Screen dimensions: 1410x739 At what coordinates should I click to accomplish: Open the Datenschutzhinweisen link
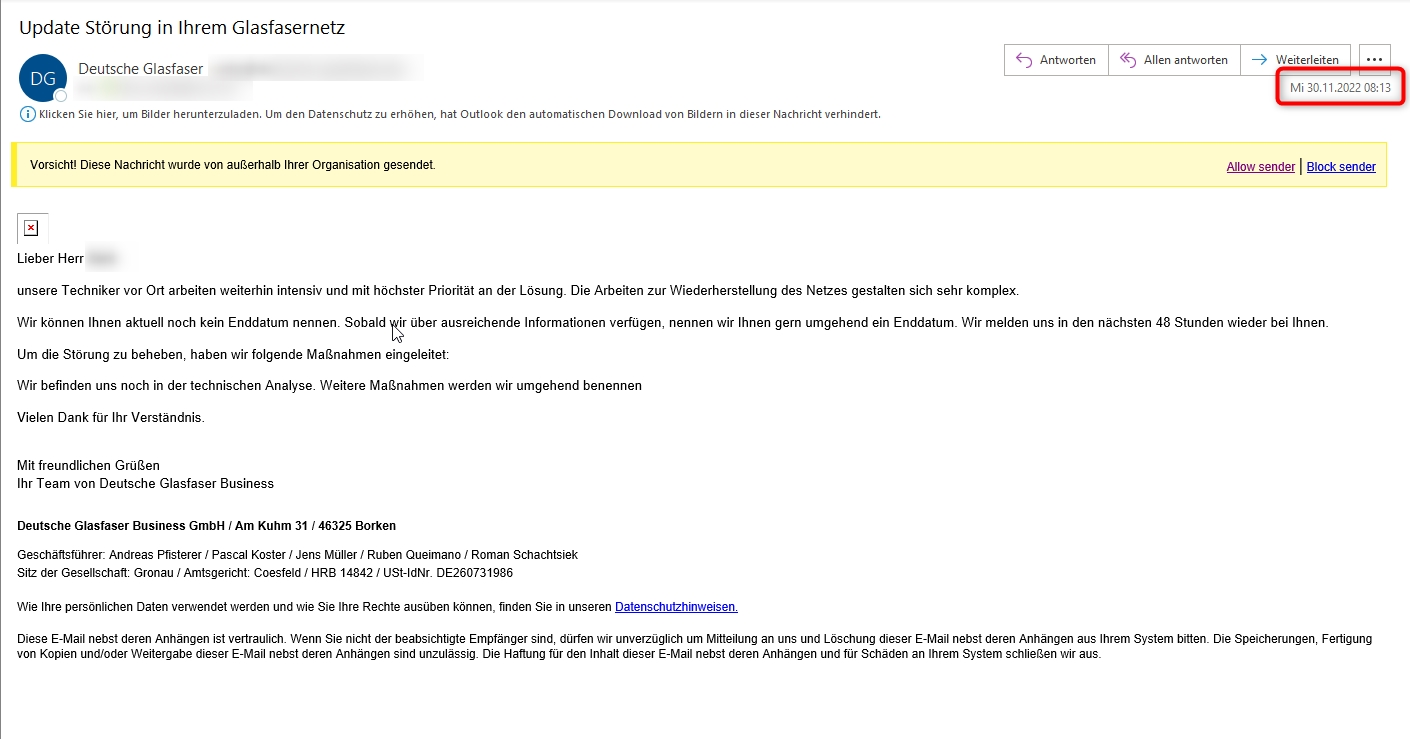676,607
